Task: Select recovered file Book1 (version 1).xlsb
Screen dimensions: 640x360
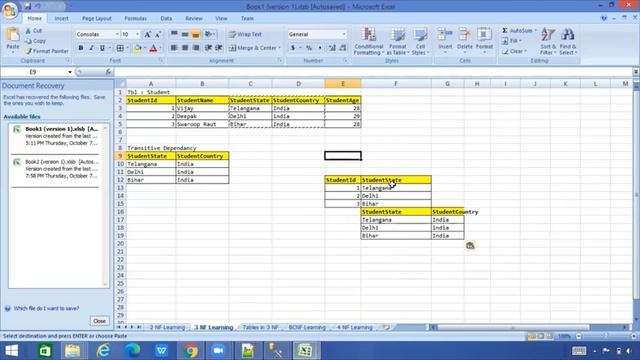Action: click(x=57, y=136)
